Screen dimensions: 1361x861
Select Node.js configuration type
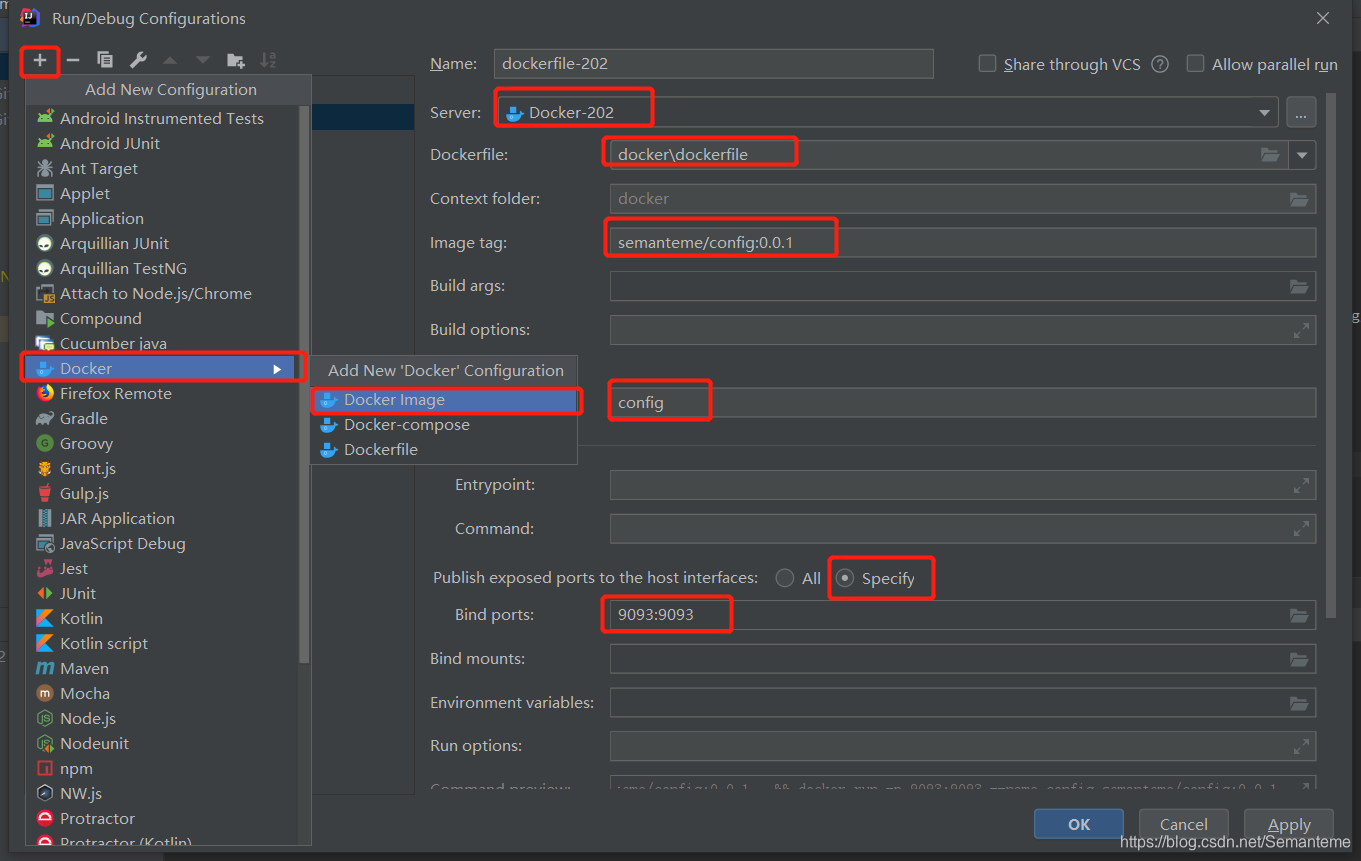point(162,718)
